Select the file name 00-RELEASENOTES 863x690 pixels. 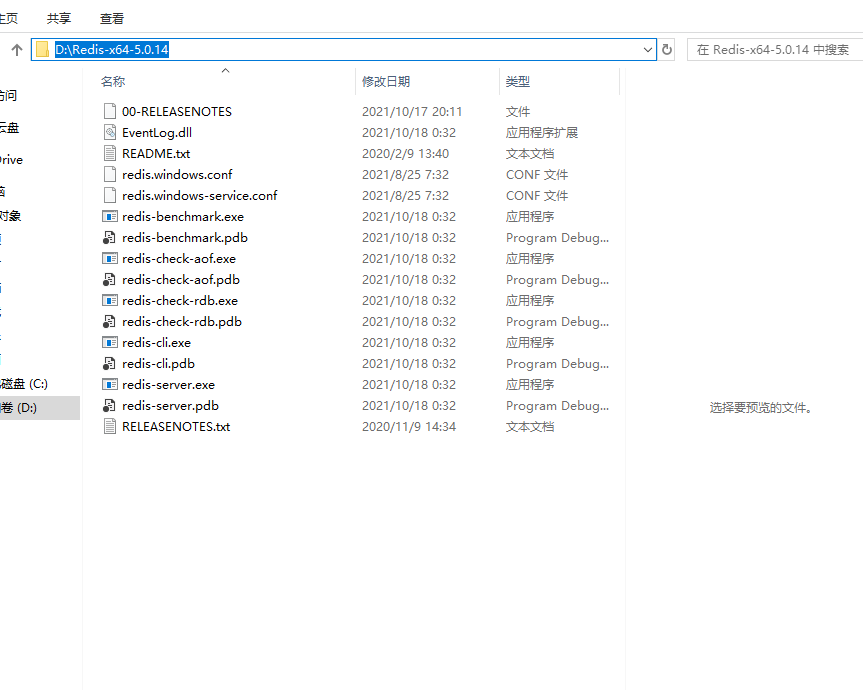(177, 112)
